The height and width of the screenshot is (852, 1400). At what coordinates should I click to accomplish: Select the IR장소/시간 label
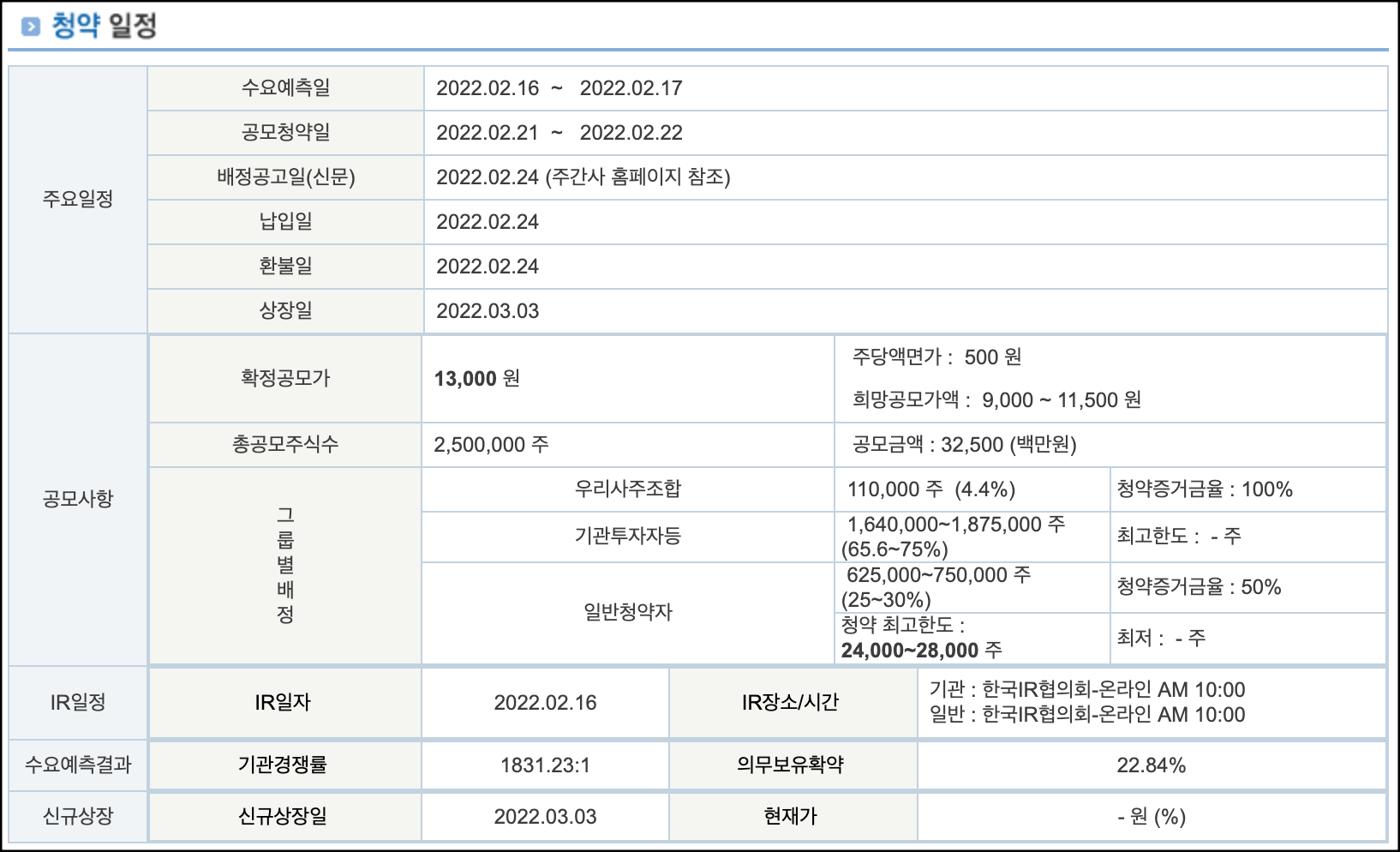tap(790, 703)
